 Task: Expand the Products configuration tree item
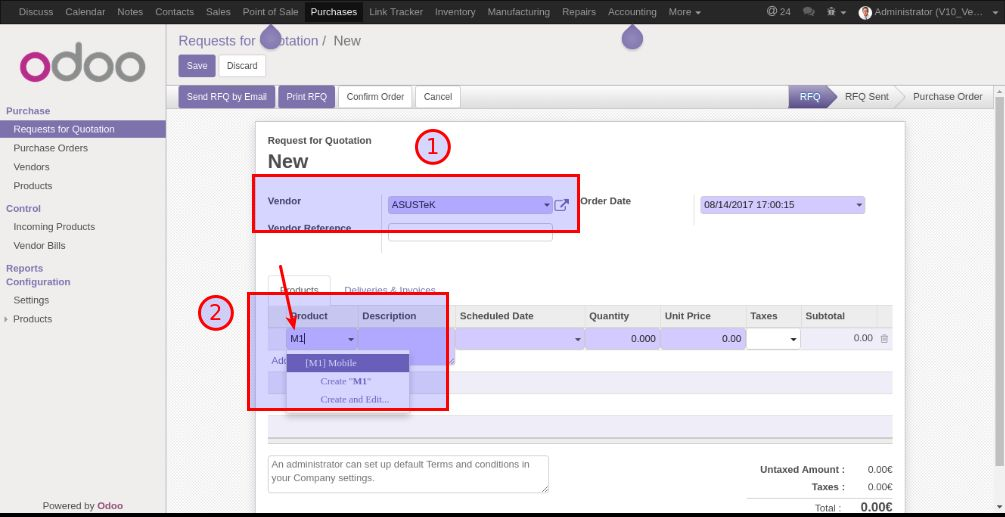pyautogui.click(x=7, y=319)
